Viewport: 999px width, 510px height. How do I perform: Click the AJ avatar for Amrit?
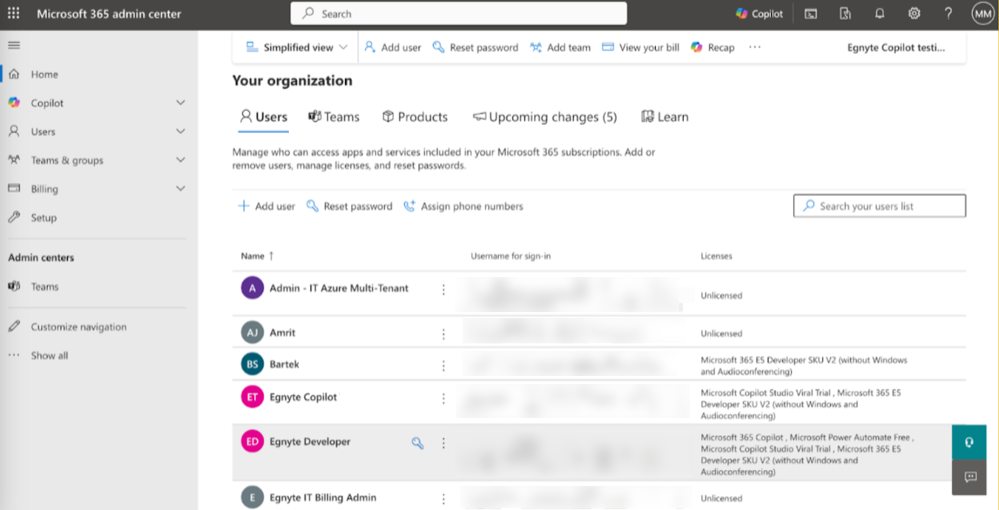tap(252, 333)
